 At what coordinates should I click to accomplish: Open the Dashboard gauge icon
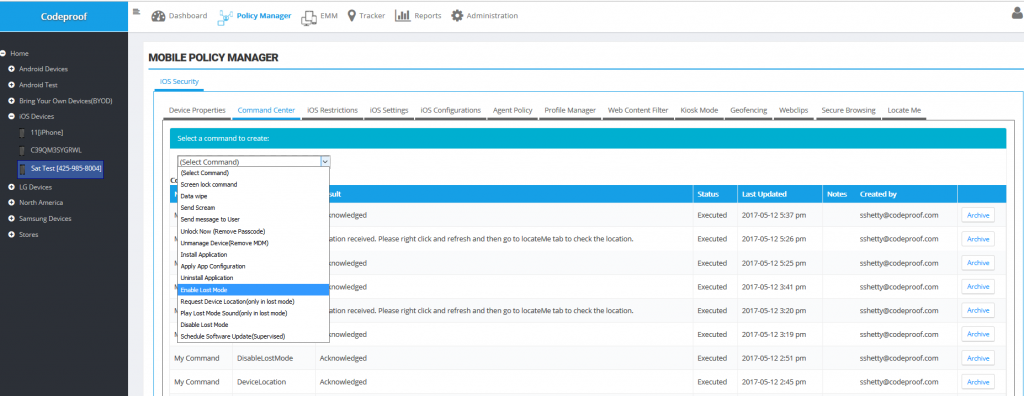(158, 16)
